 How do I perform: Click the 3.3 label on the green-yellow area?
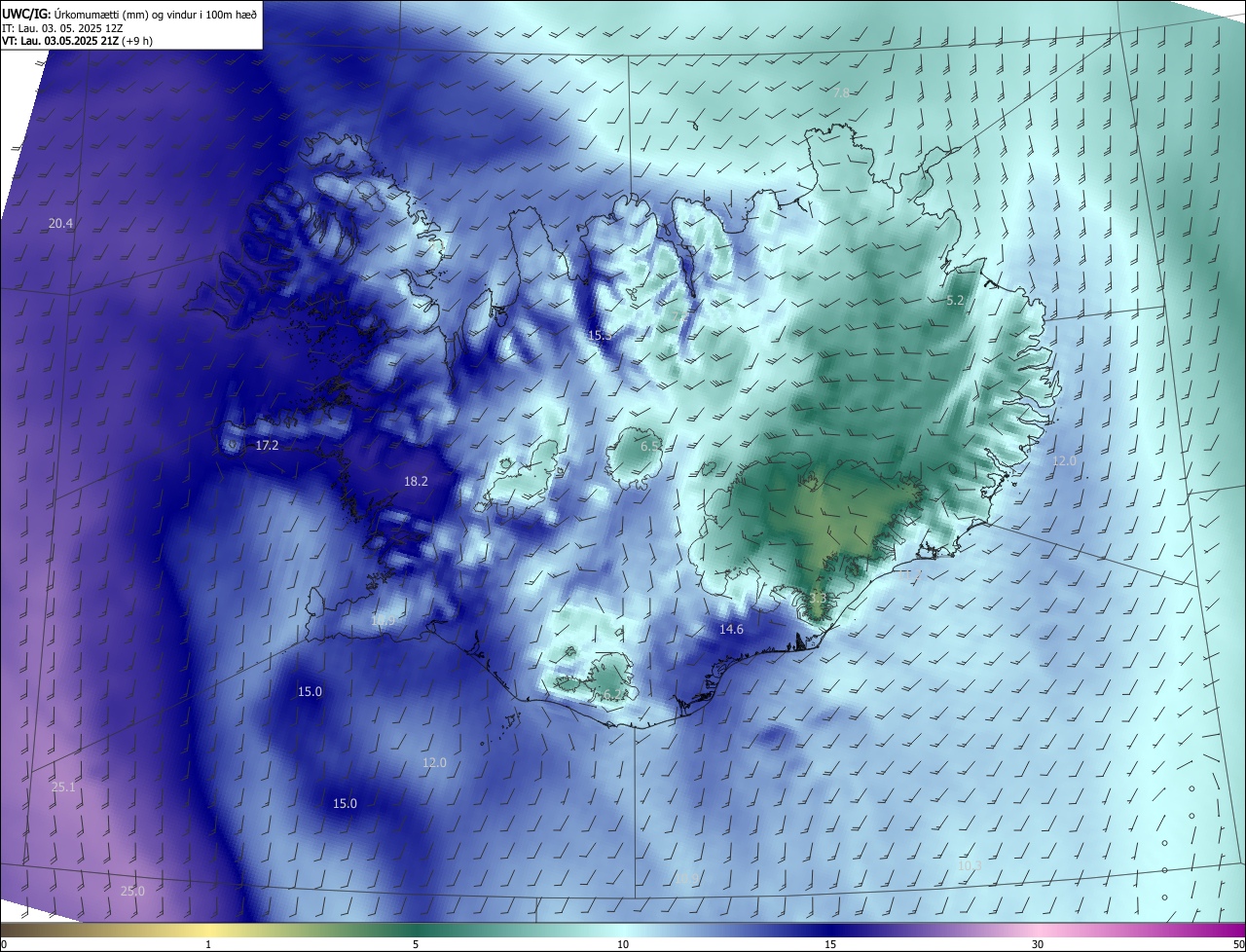click(x=818, y=597)
